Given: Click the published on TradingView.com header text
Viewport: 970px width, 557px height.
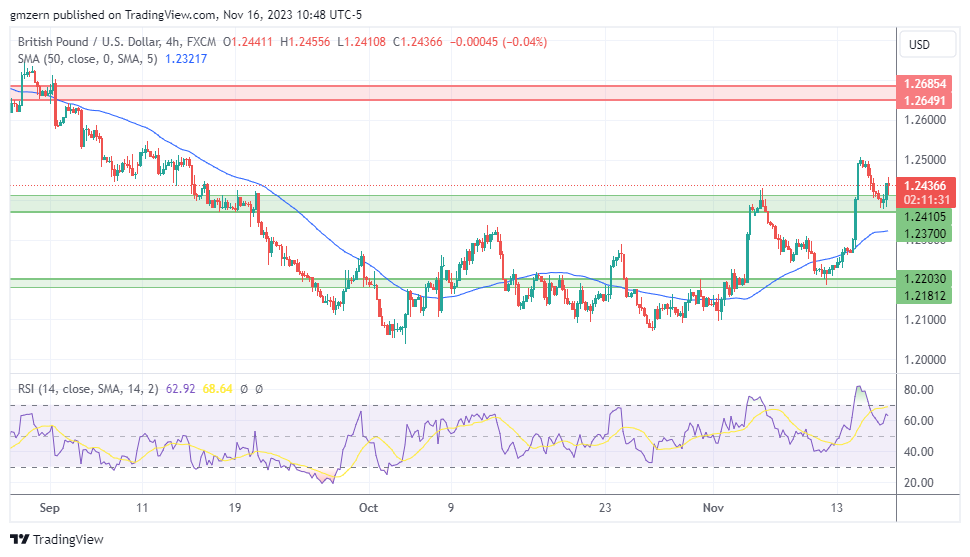Looking at the screenshot, I should click(136, 15).
